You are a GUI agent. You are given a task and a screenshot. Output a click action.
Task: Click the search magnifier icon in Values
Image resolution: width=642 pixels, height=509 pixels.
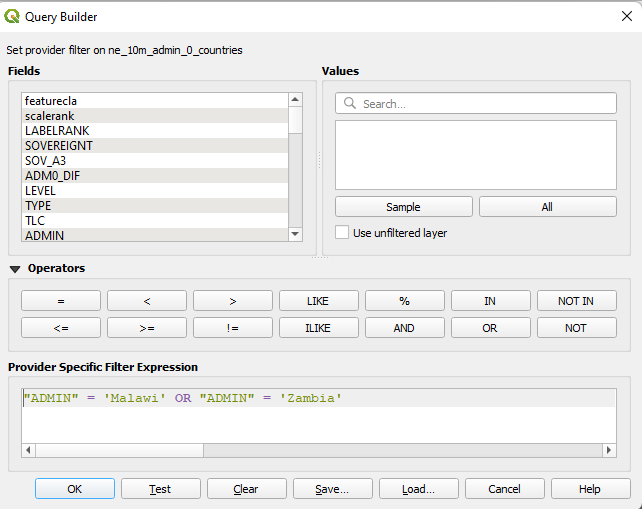point(350,104)
